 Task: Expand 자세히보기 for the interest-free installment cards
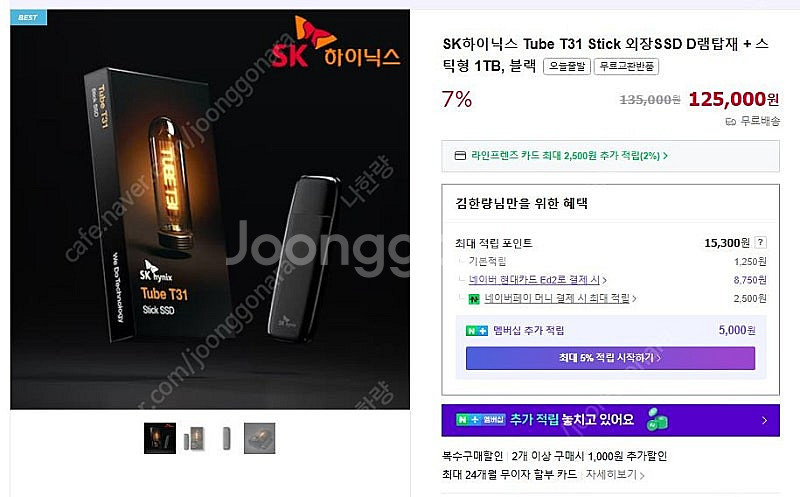coord(615,475)
